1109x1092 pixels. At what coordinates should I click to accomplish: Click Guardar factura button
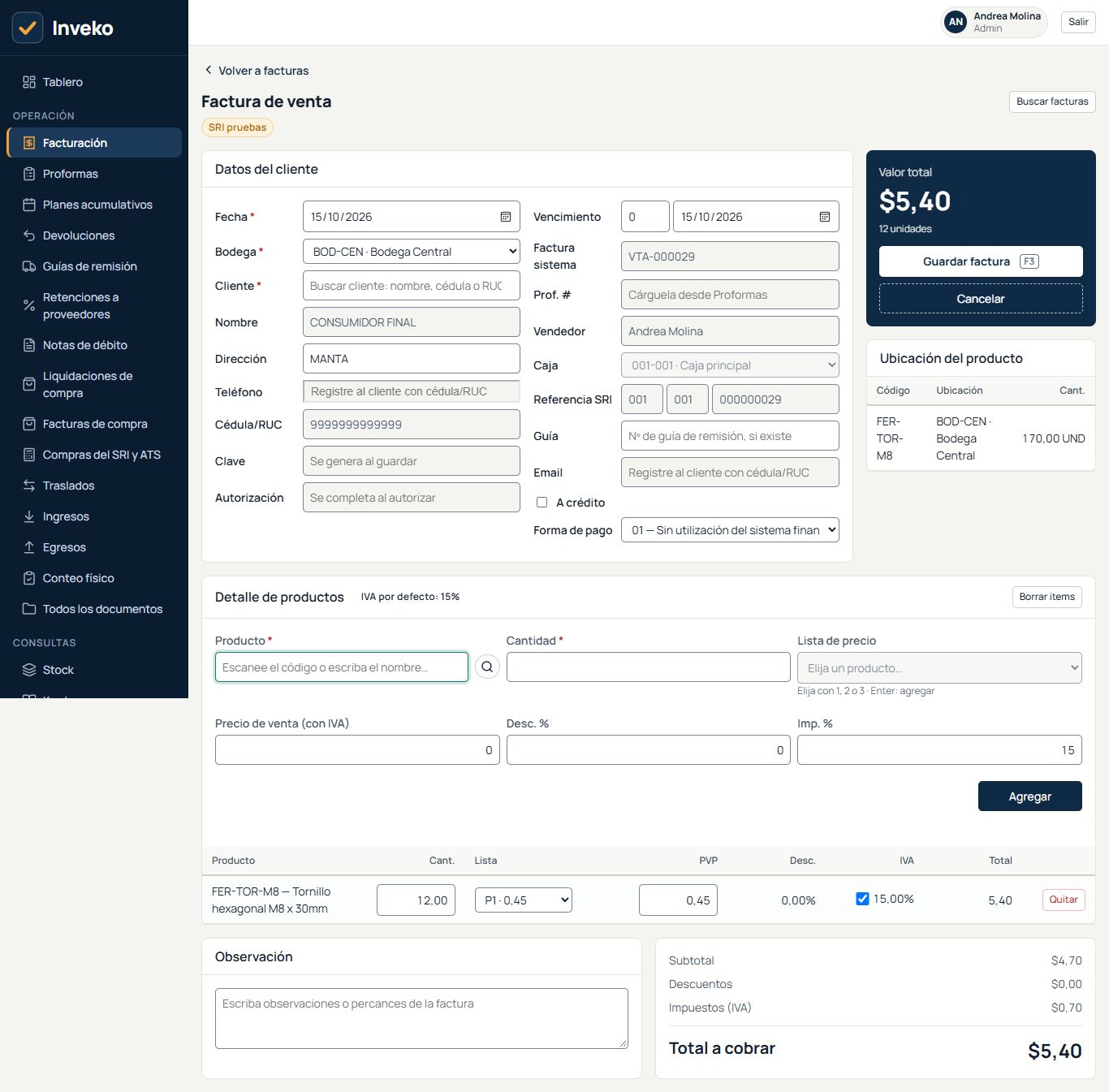point(981,261)
